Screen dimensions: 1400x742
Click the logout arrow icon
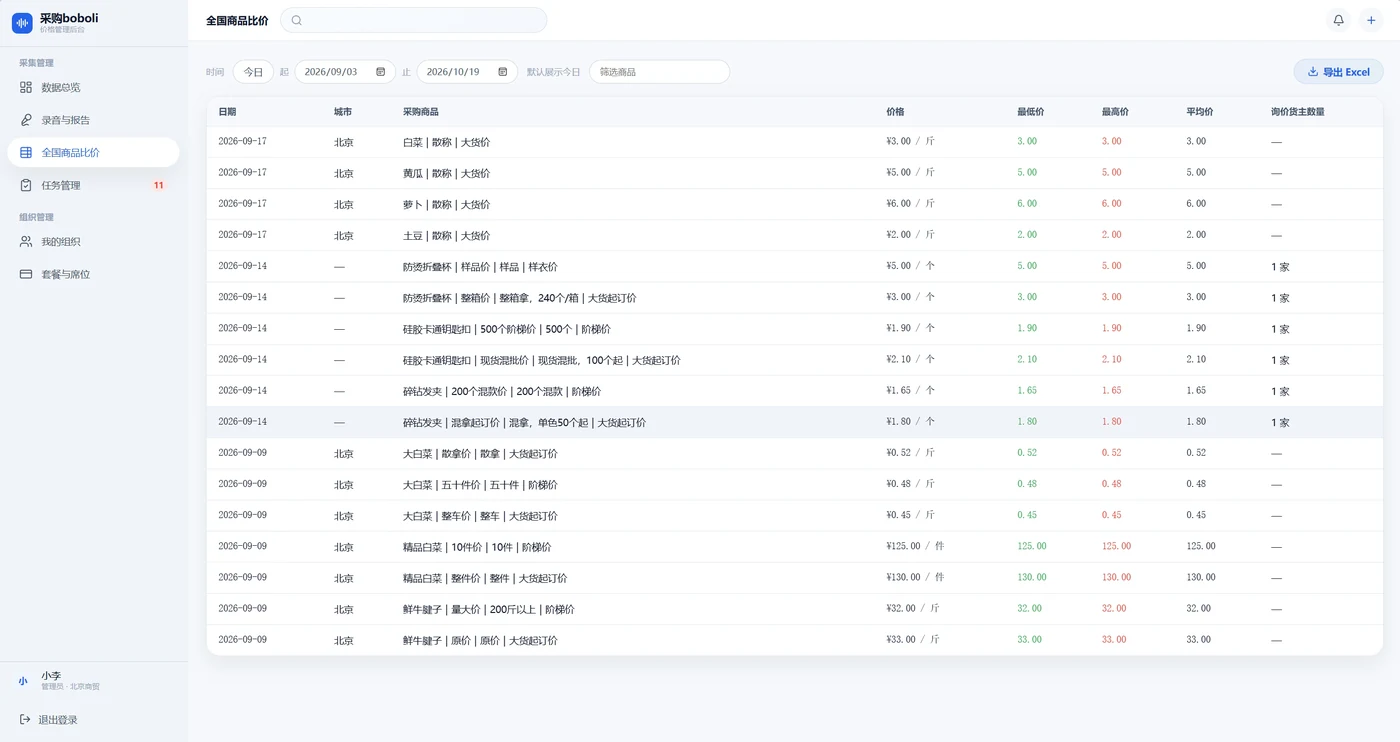[x=25, y=720]
